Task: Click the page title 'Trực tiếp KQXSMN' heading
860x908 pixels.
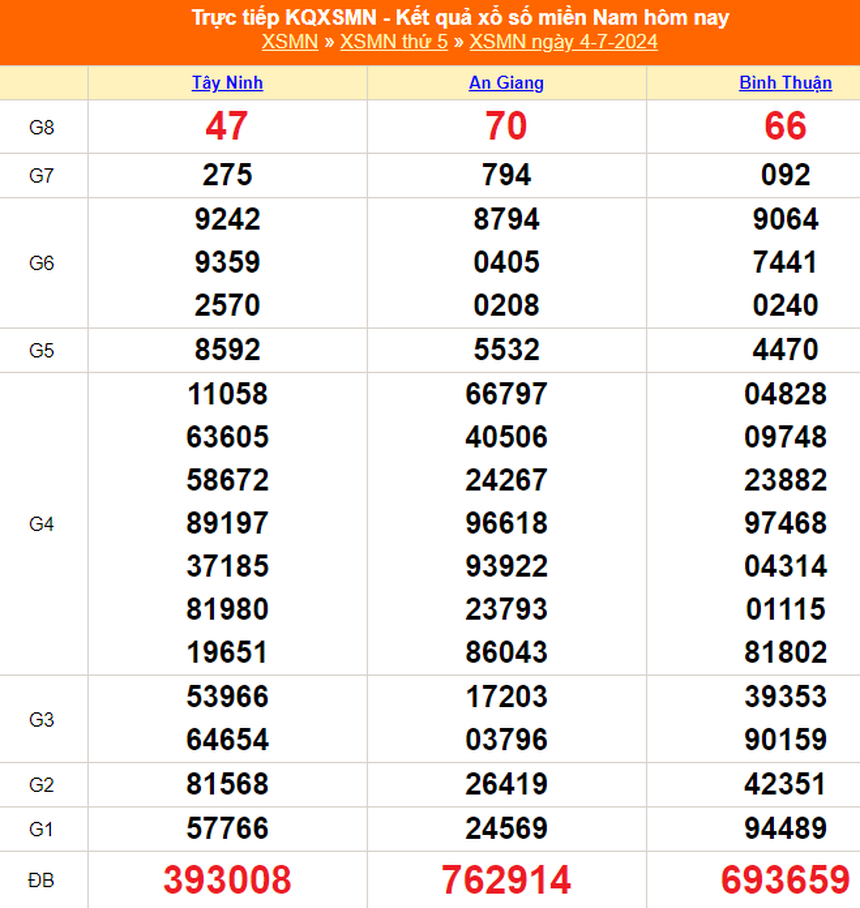Action: [459, 17]
